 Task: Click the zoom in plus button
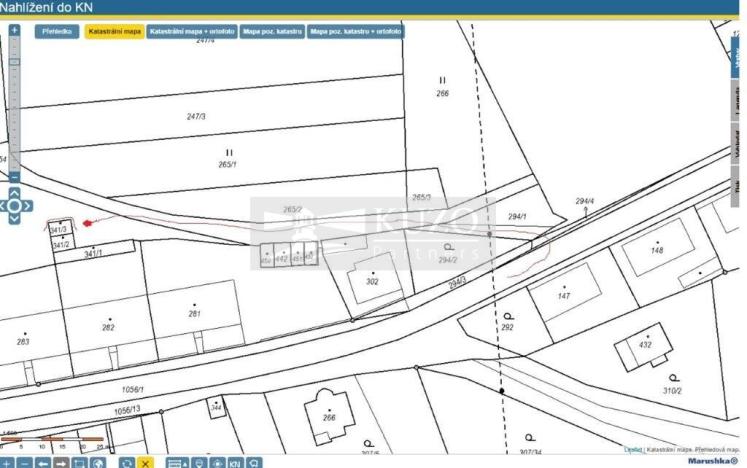[14, 30]
